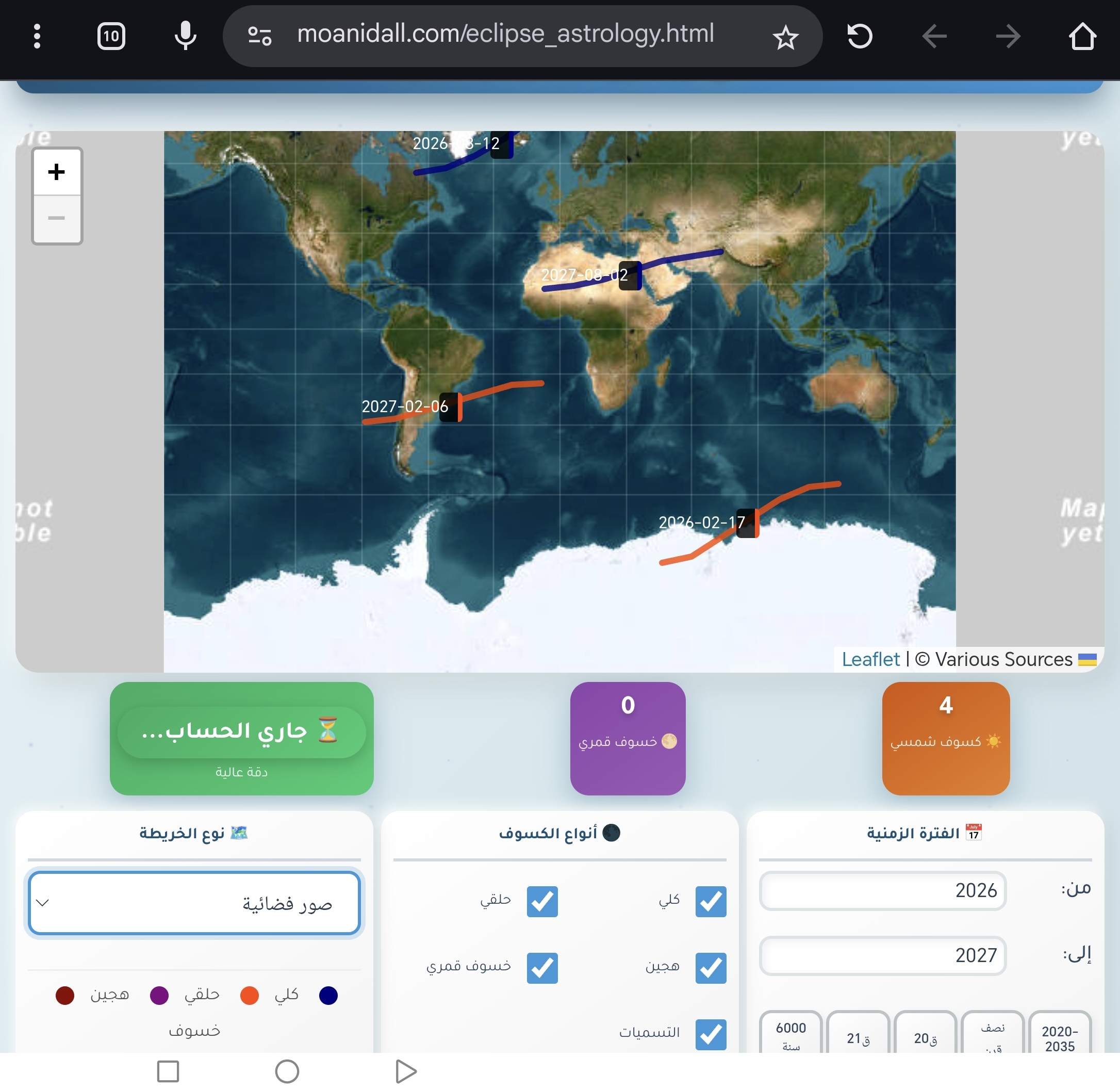This screenshot has width=1120, height=1090.
Task: Go to browser home page icon
Action: point(1082,36)
